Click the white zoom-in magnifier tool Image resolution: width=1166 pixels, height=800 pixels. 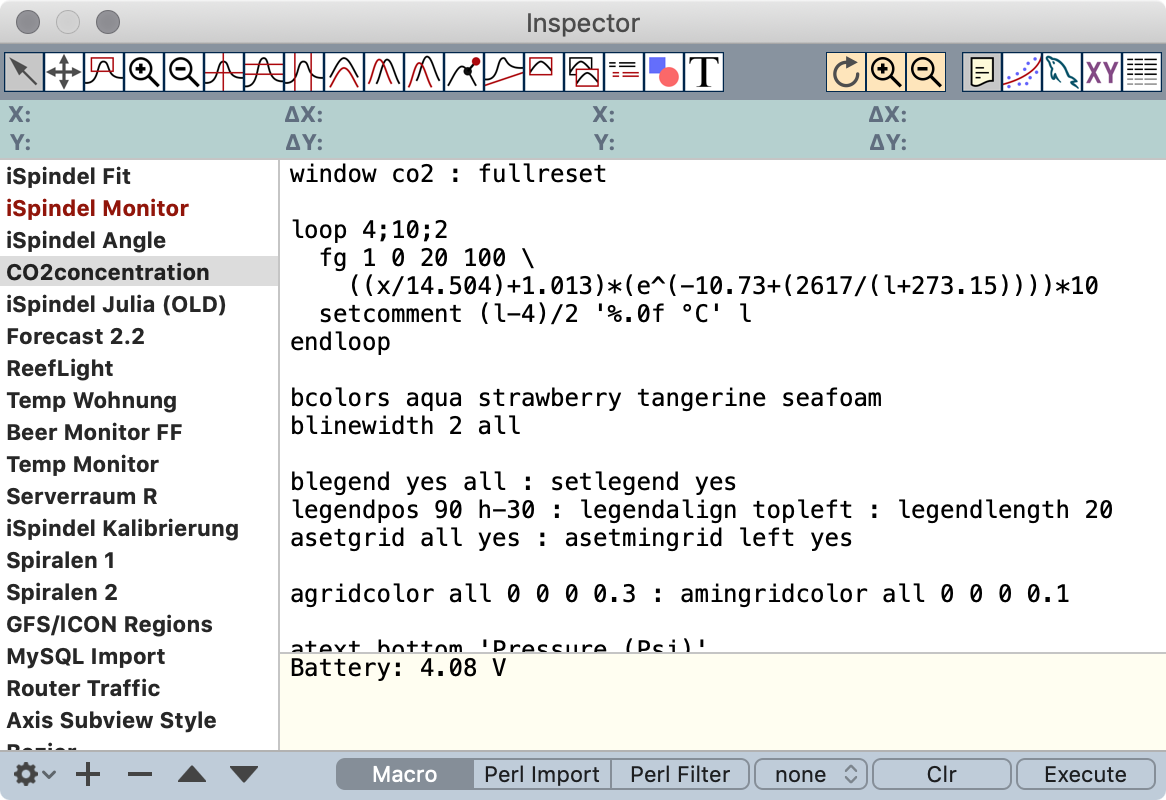pyautogui.click(x=144, y=72)
